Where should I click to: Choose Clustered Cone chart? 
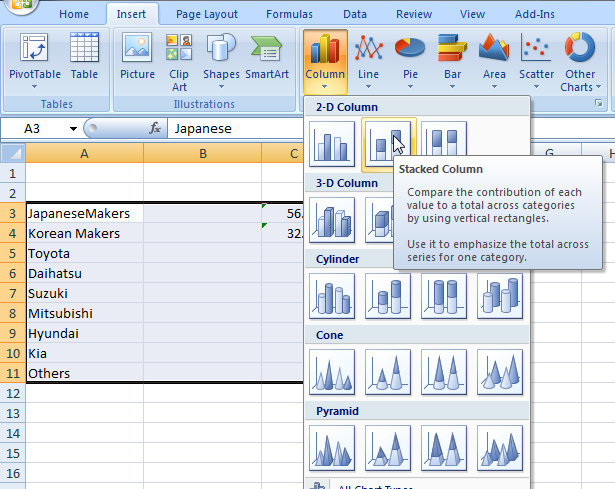coord(332,372)
